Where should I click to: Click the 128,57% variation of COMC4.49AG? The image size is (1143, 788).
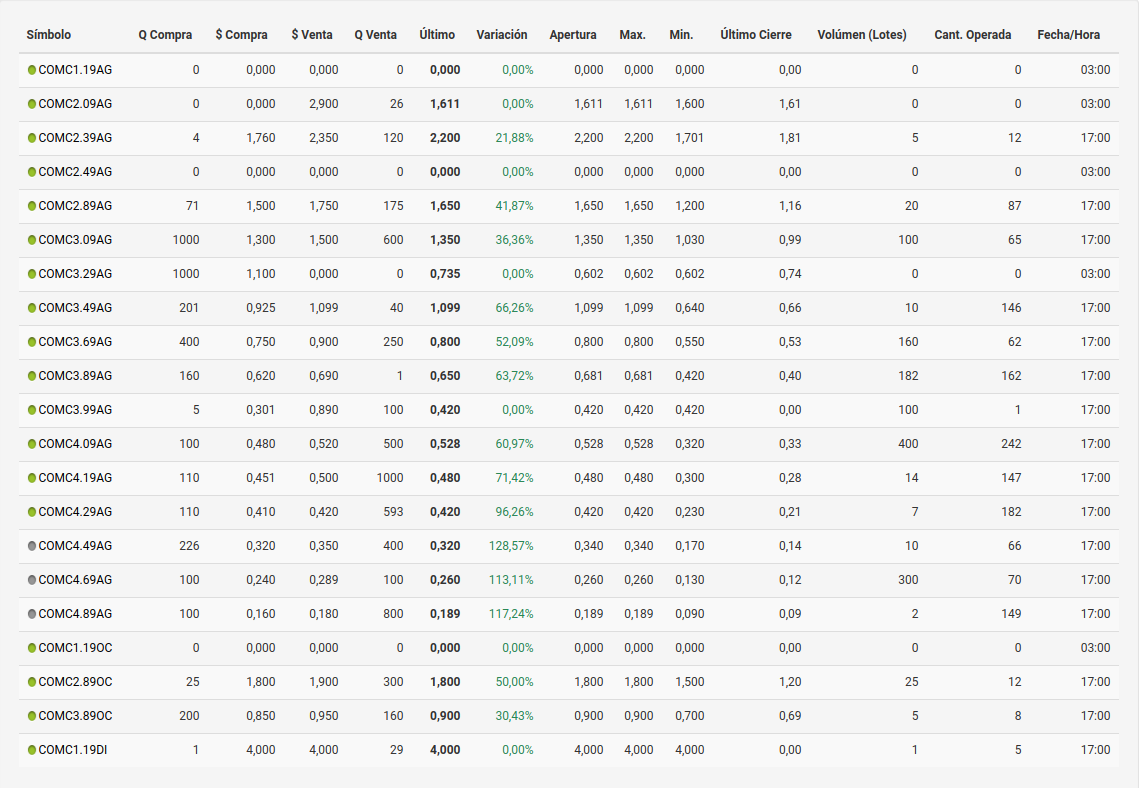(x=511, y=546)
